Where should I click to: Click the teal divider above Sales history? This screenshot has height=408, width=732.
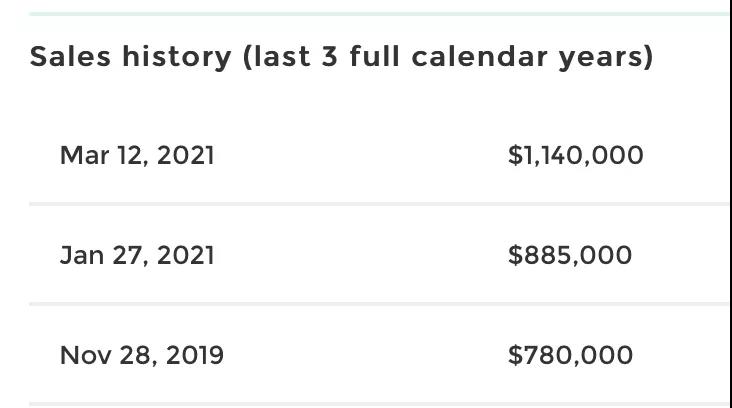pyautogui.click(x=379, y=14)
